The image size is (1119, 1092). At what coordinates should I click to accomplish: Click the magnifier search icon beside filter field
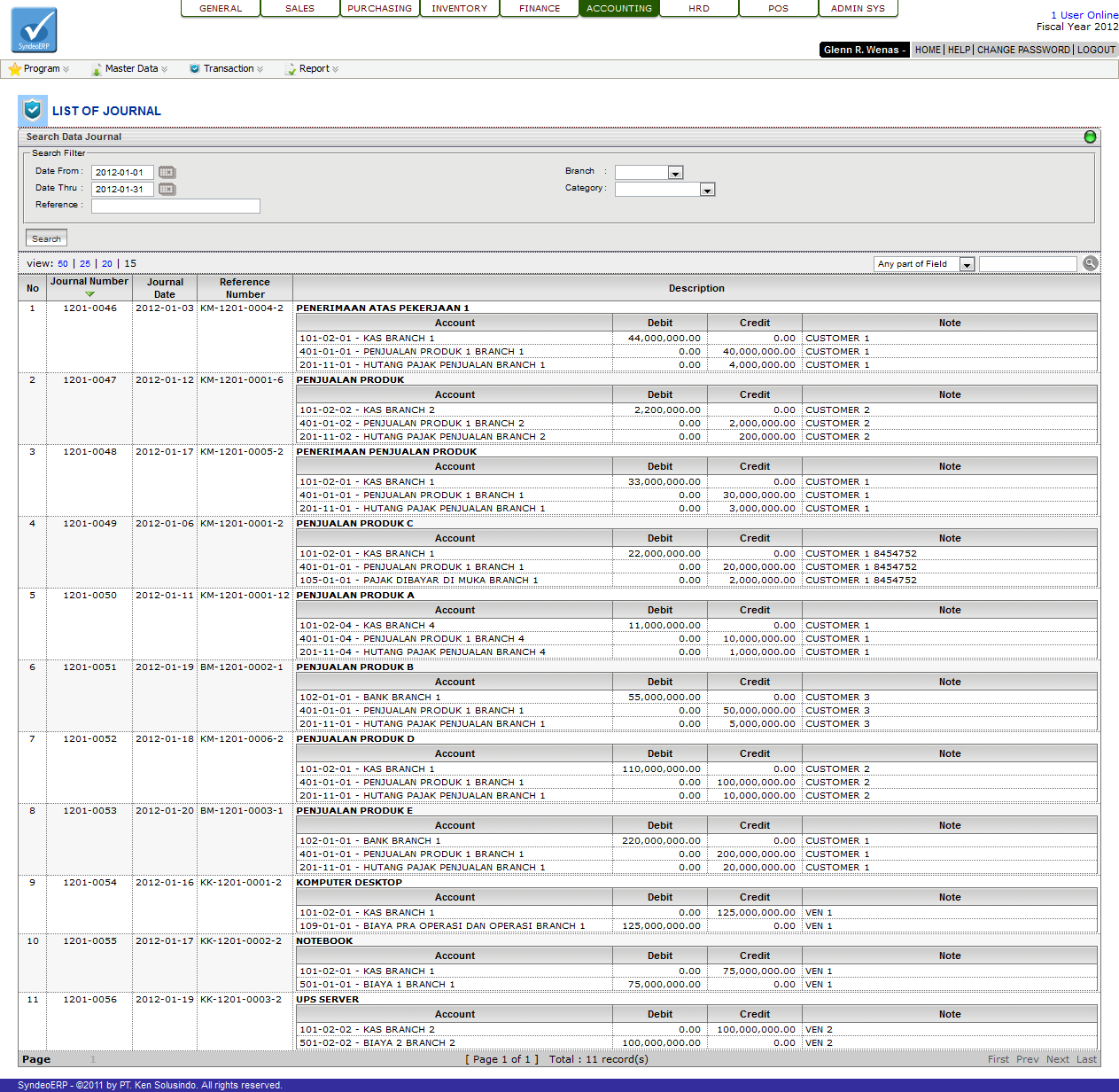tap(1090, 263)
